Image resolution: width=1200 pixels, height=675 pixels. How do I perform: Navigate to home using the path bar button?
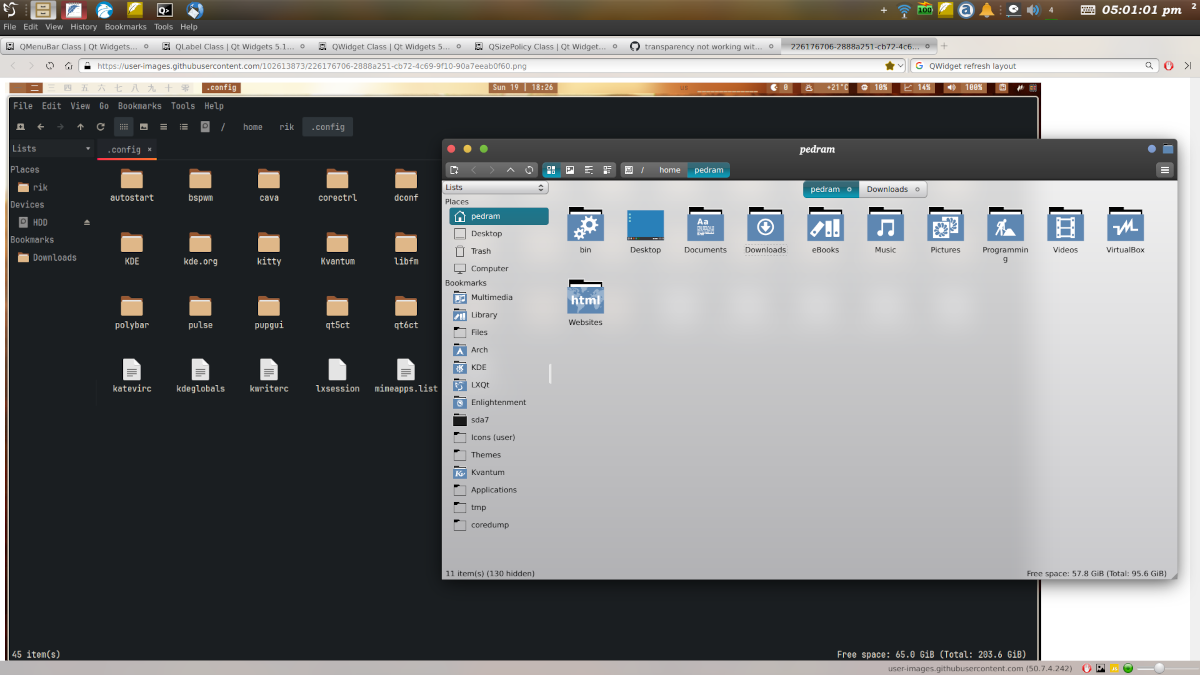click(669, 170)
